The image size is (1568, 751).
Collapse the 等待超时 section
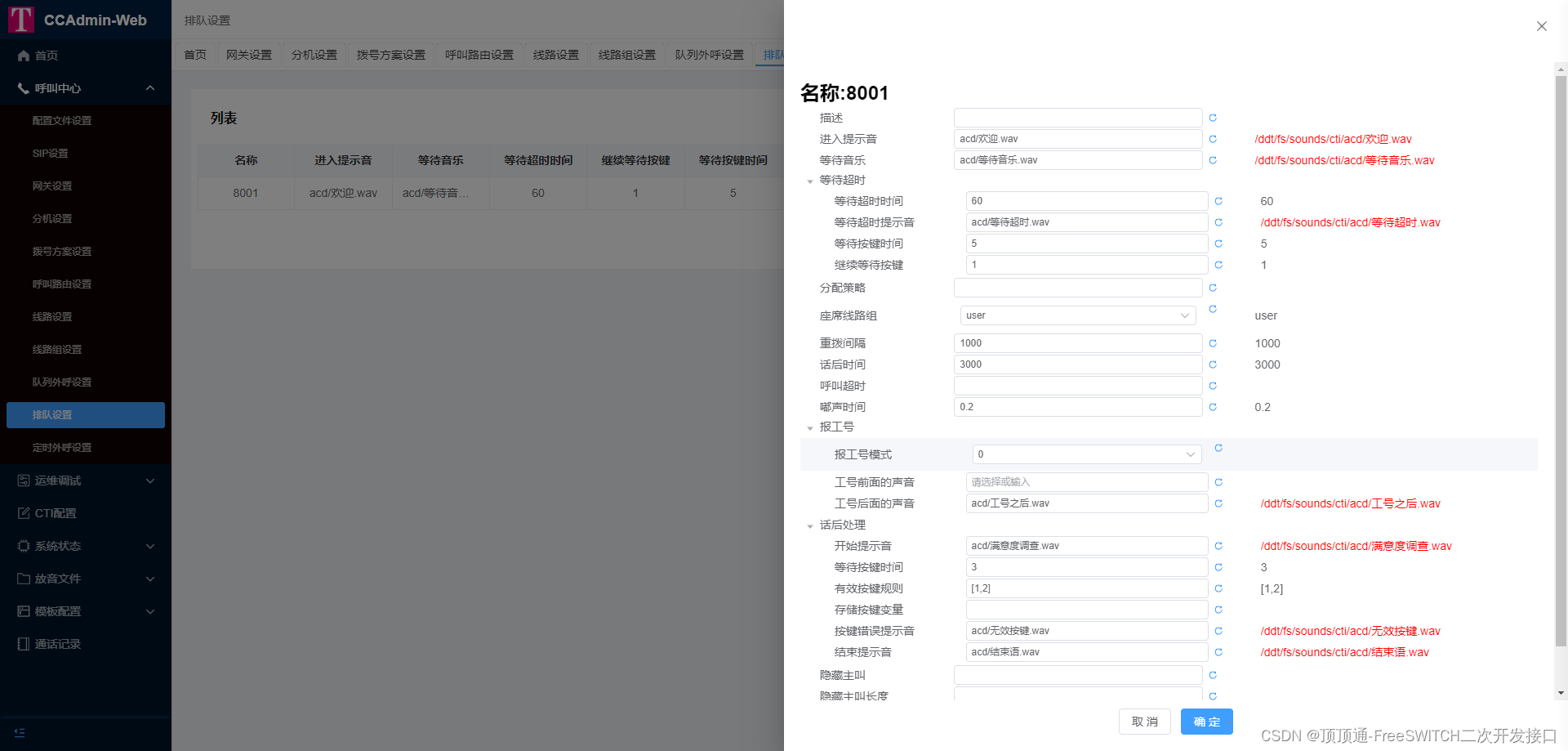click(810, 181)
